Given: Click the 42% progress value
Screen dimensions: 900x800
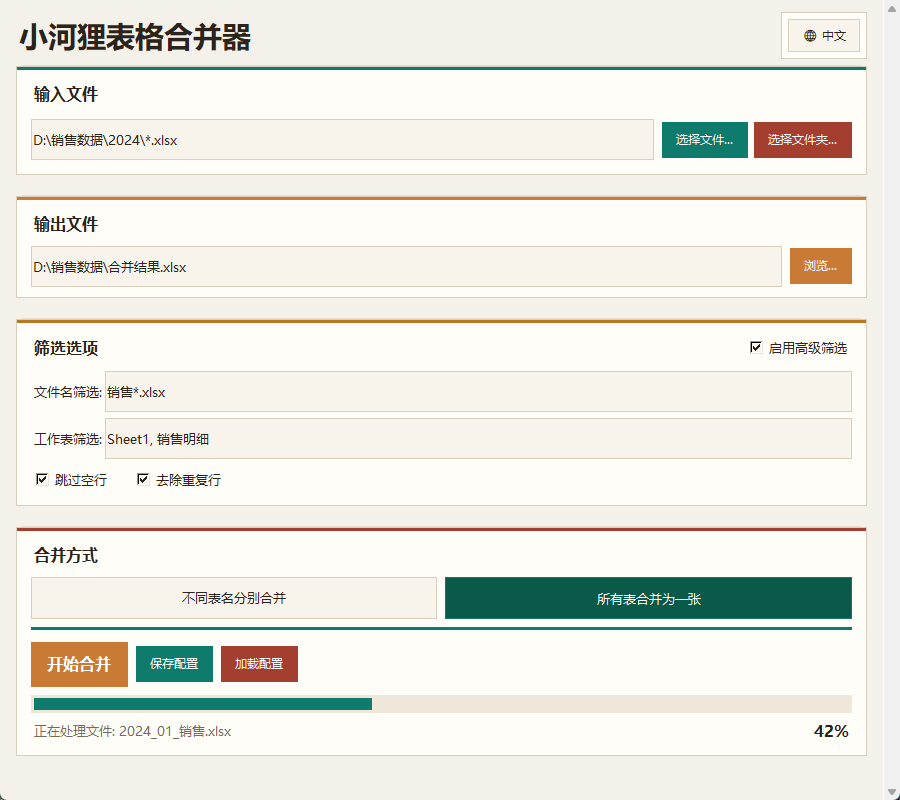Looking at the screenshot, I should [831, 731].
